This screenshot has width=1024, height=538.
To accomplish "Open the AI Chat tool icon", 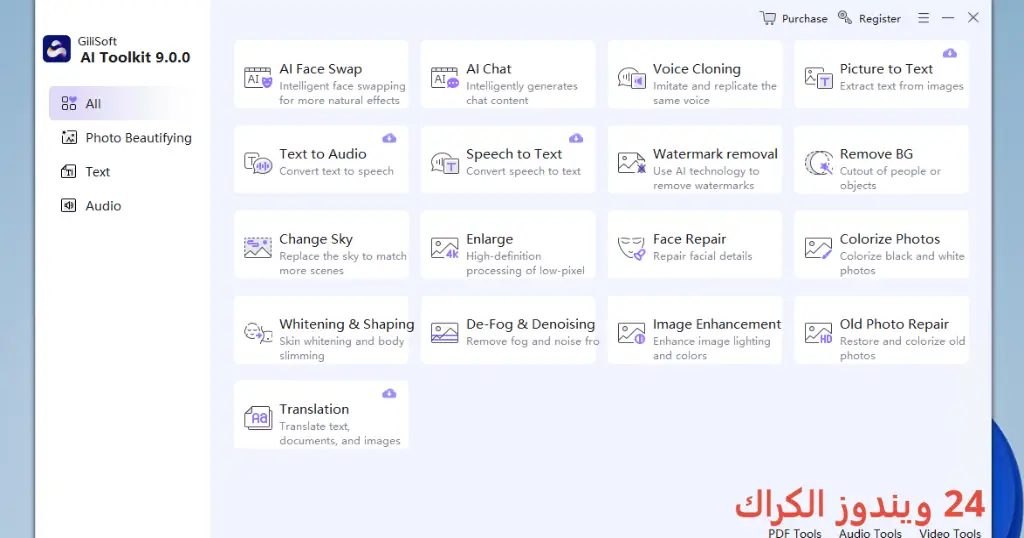I will coord(445,78).
